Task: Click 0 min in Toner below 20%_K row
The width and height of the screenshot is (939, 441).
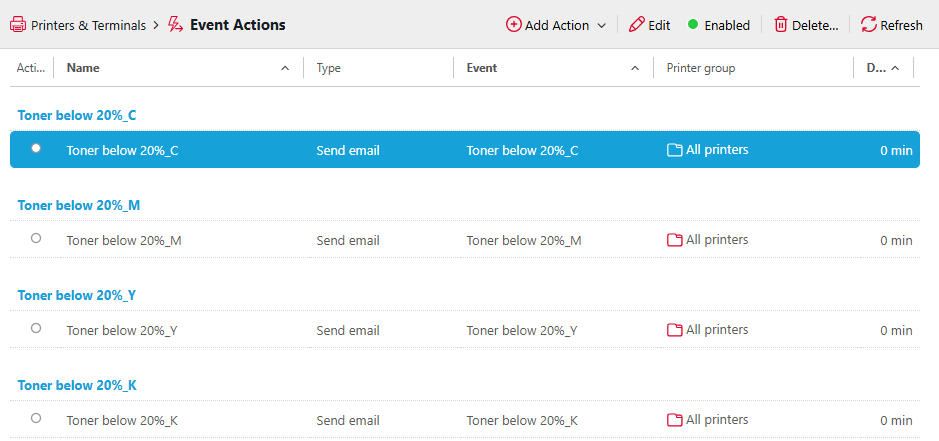Action: pos(896,421)
